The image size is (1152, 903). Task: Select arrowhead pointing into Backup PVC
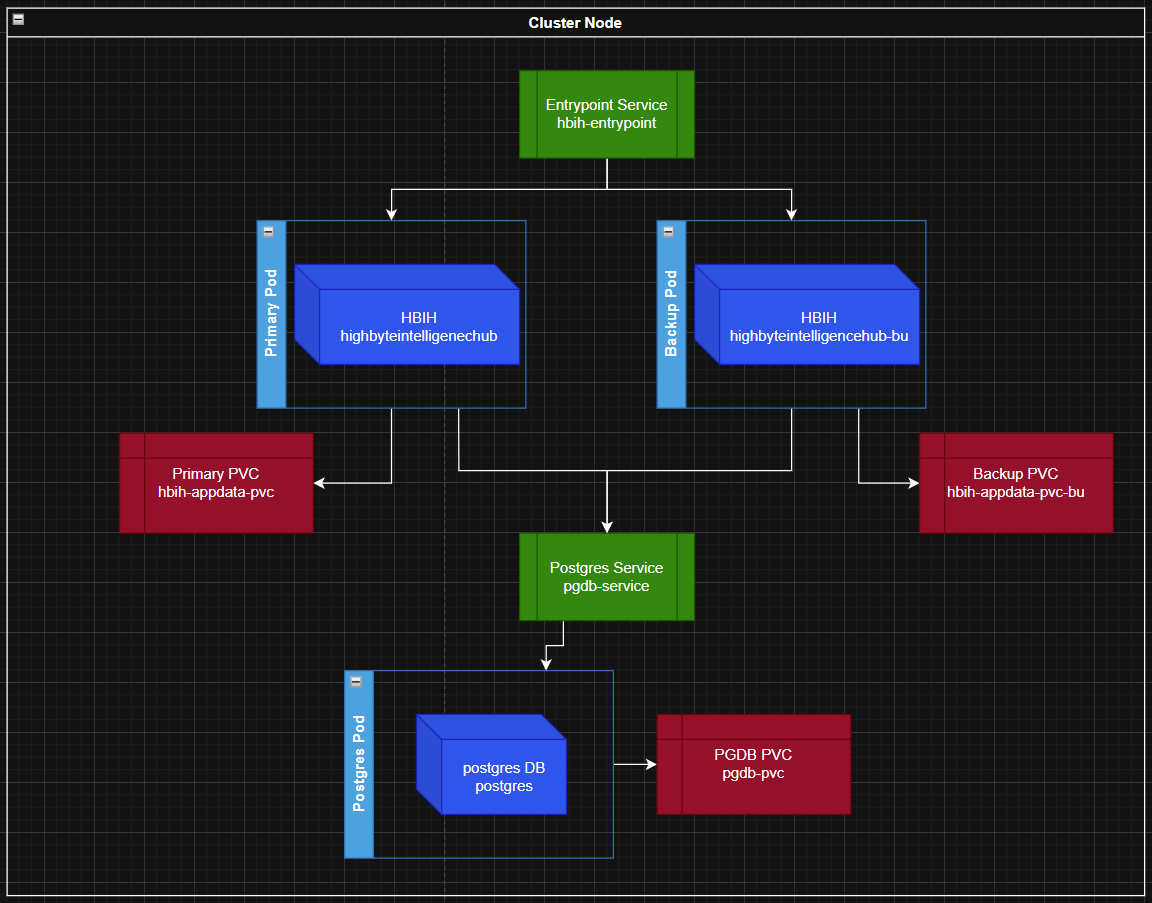coord(912,483)
